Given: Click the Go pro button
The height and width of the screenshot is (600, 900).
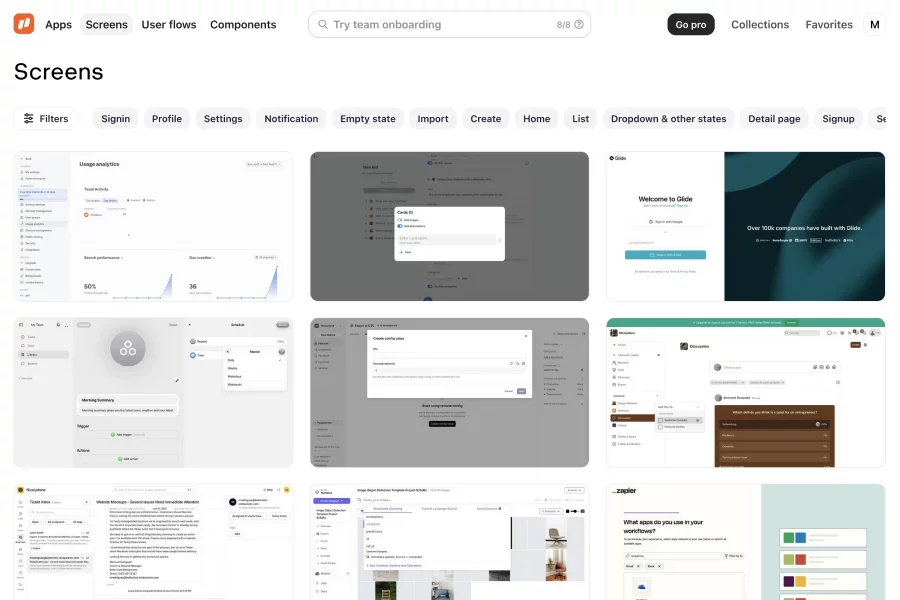Looking at the screenshot, I should coord(691,24).
